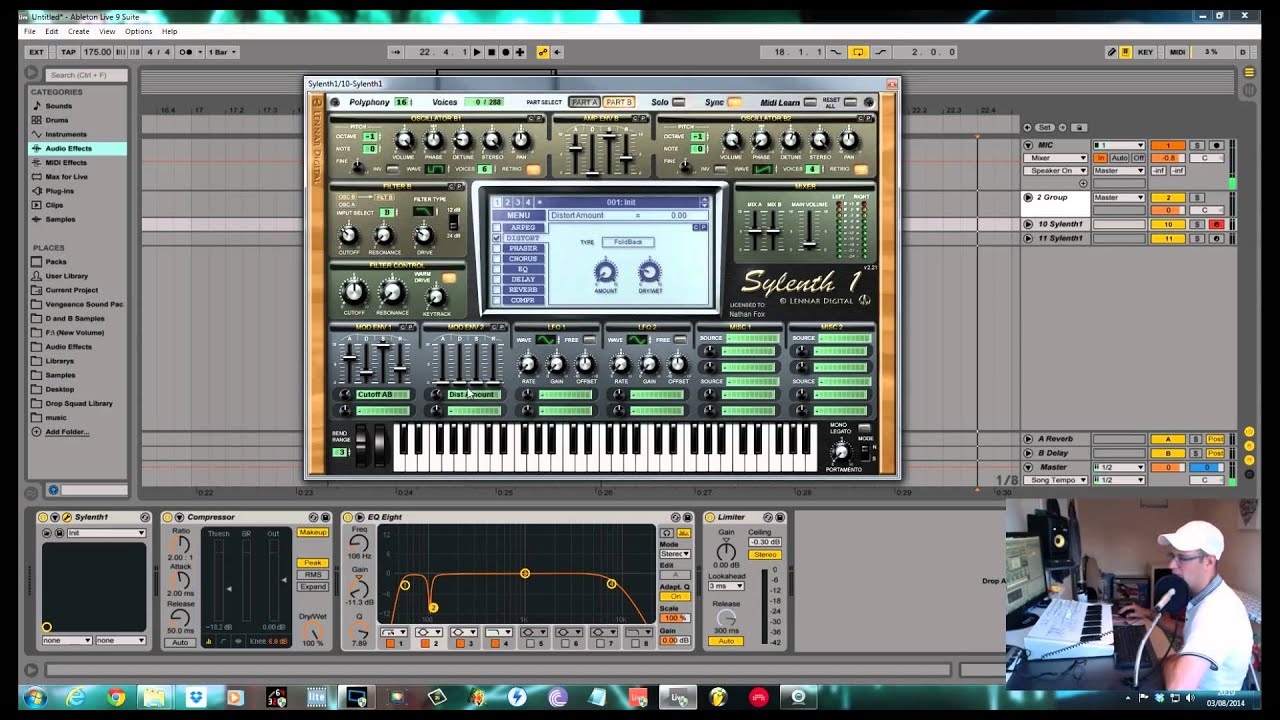Open the Windows Start menu orb
The image size is (1280, 720).
click(x=35, y=697)
